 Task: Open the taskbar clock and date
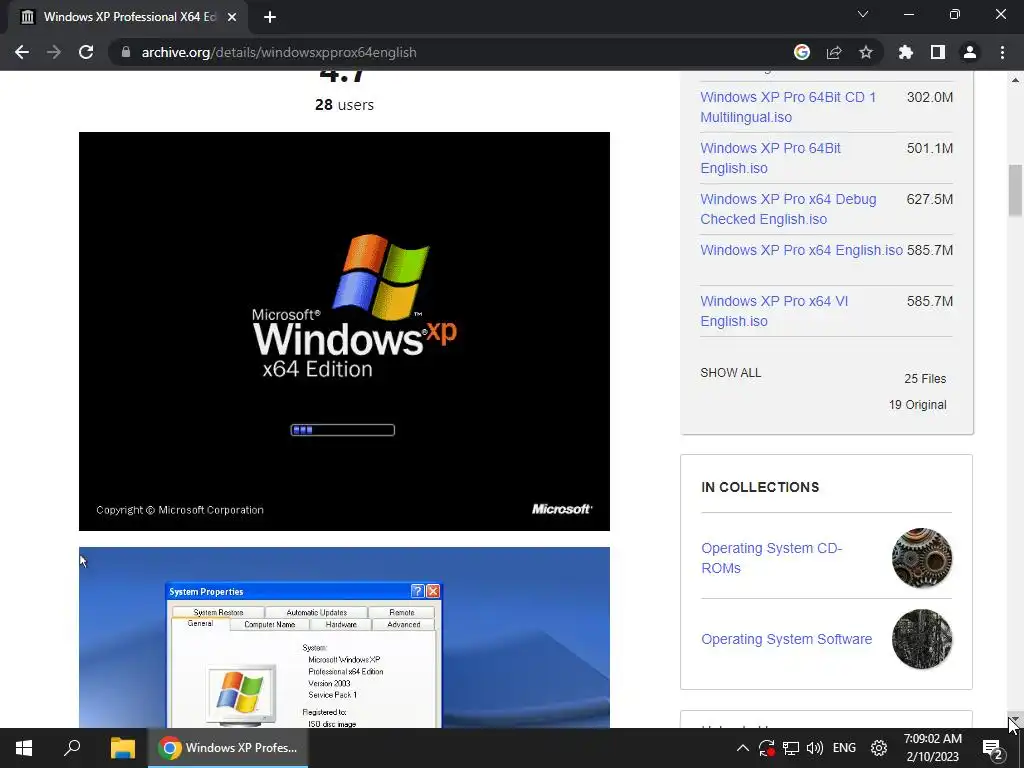(933, 748)
